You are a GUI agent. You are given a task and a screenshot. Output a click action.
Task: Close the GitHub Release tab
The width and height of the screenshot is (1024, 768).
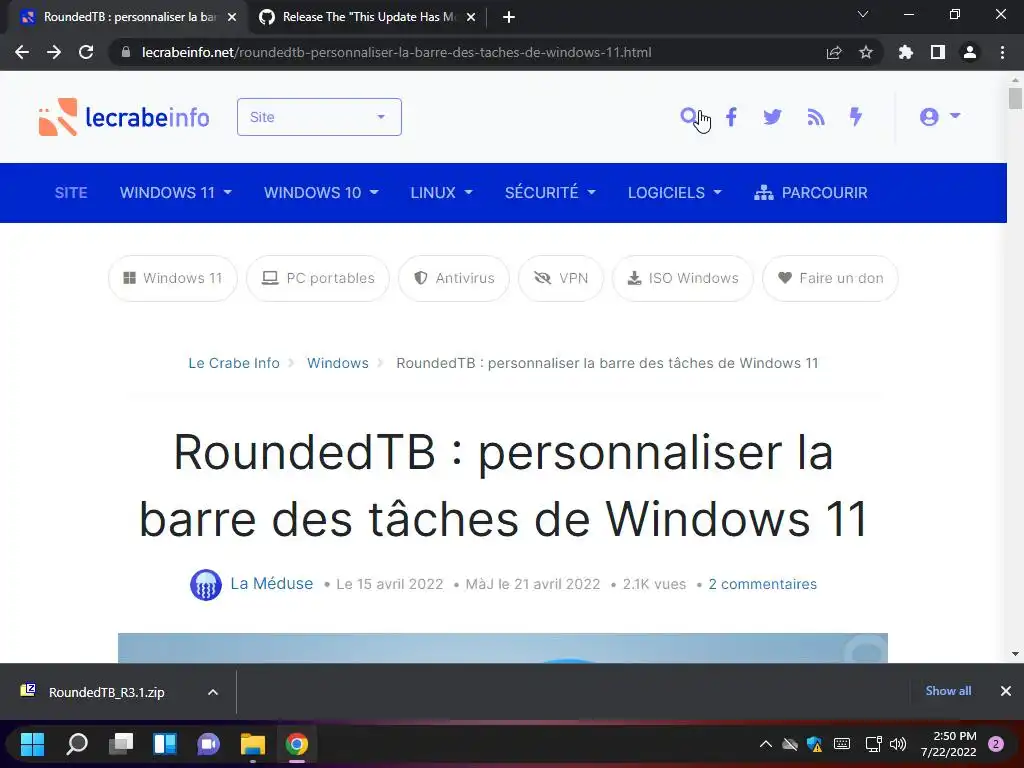[x=471, y=18]
